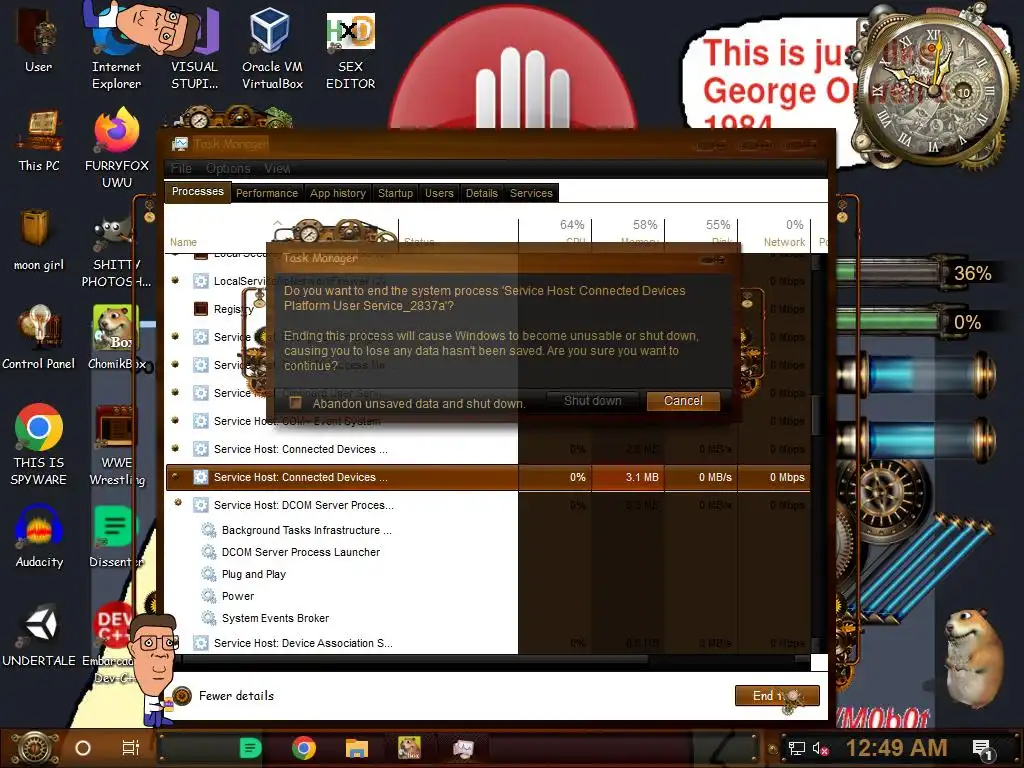The height and width of the screenshot is (768, 1024).
Task: Click Fewer details in Task Manager
Action: click(x=224, y=696)
